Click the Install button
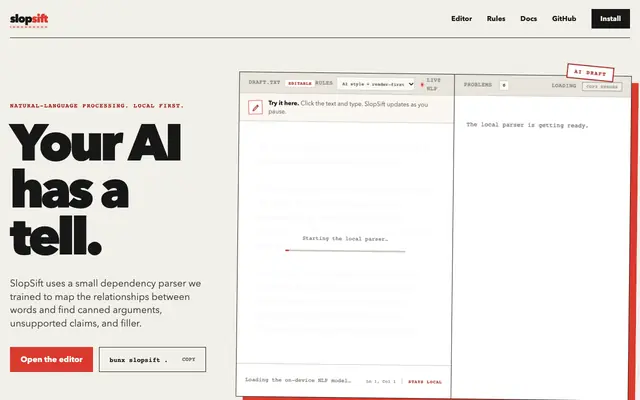The width and height of the screenshot is (640, 400). (x=610, y=18)
